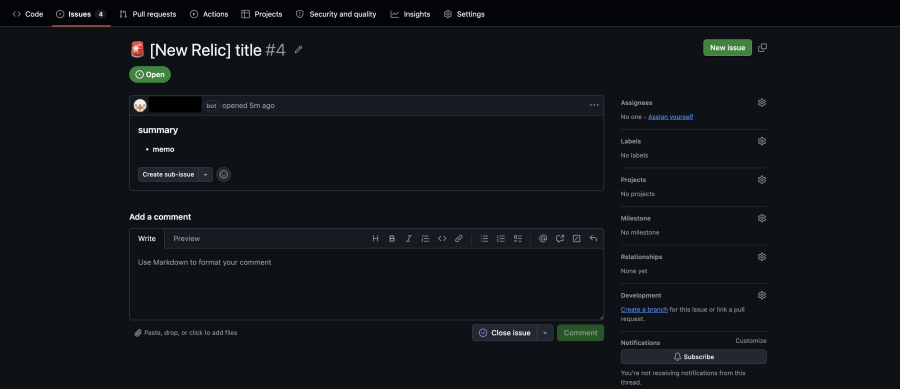Click the Create sub-issue button
900x389 pixels.
(168, 174)
